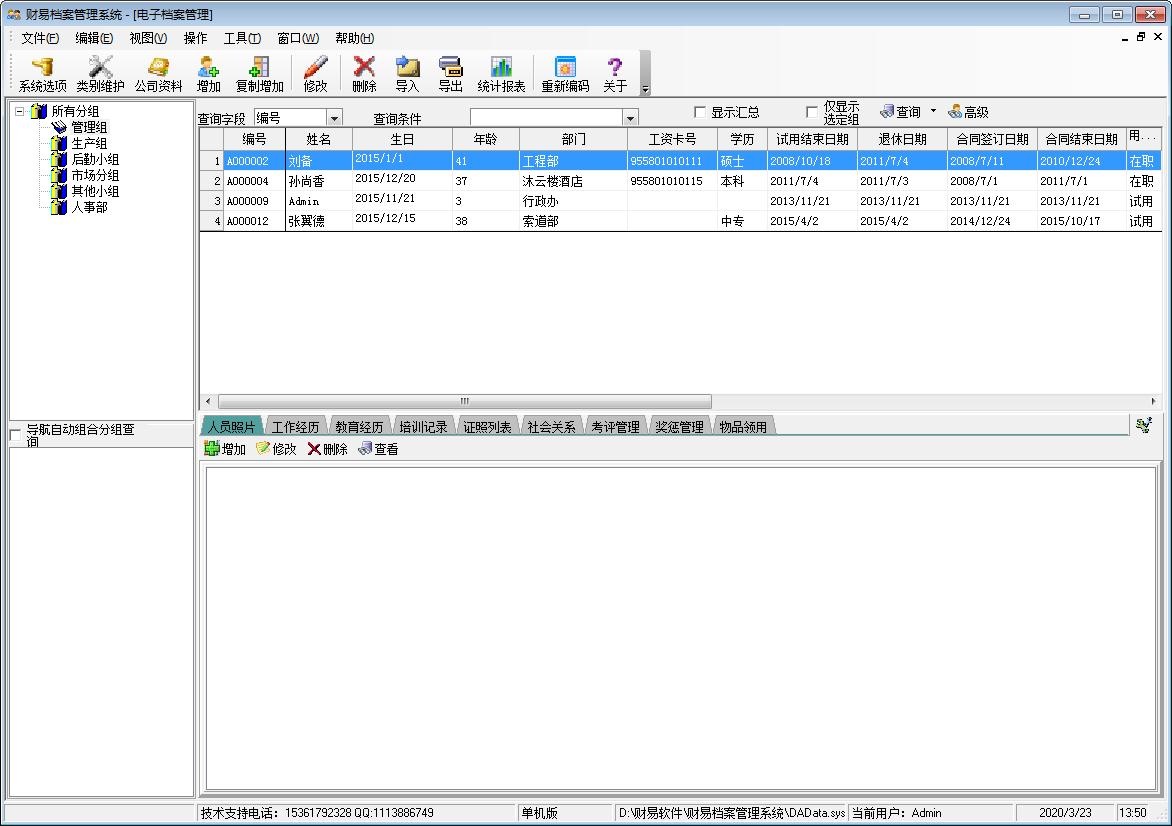
Task: Click 删除 in the photo panel toolbar
Action: coord(327,449)
